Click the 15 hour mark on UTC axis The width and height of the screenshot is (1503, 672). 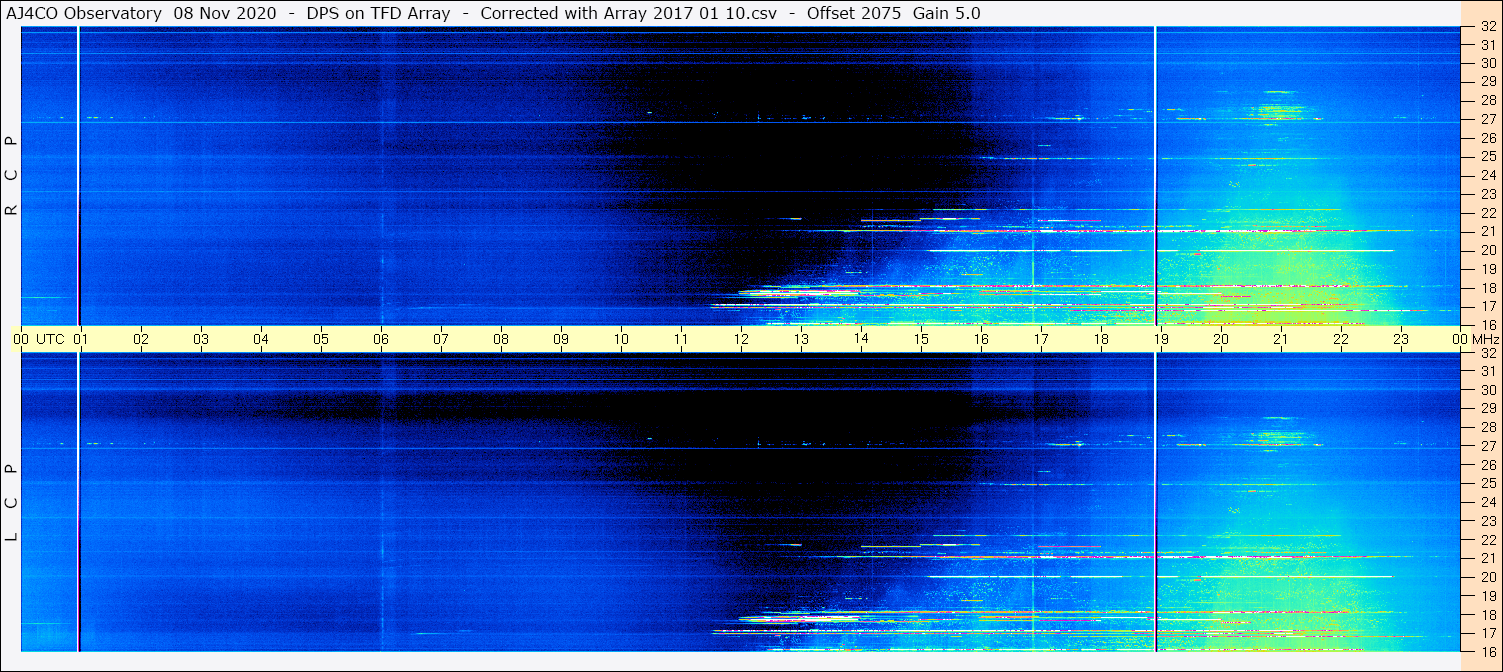921,339
